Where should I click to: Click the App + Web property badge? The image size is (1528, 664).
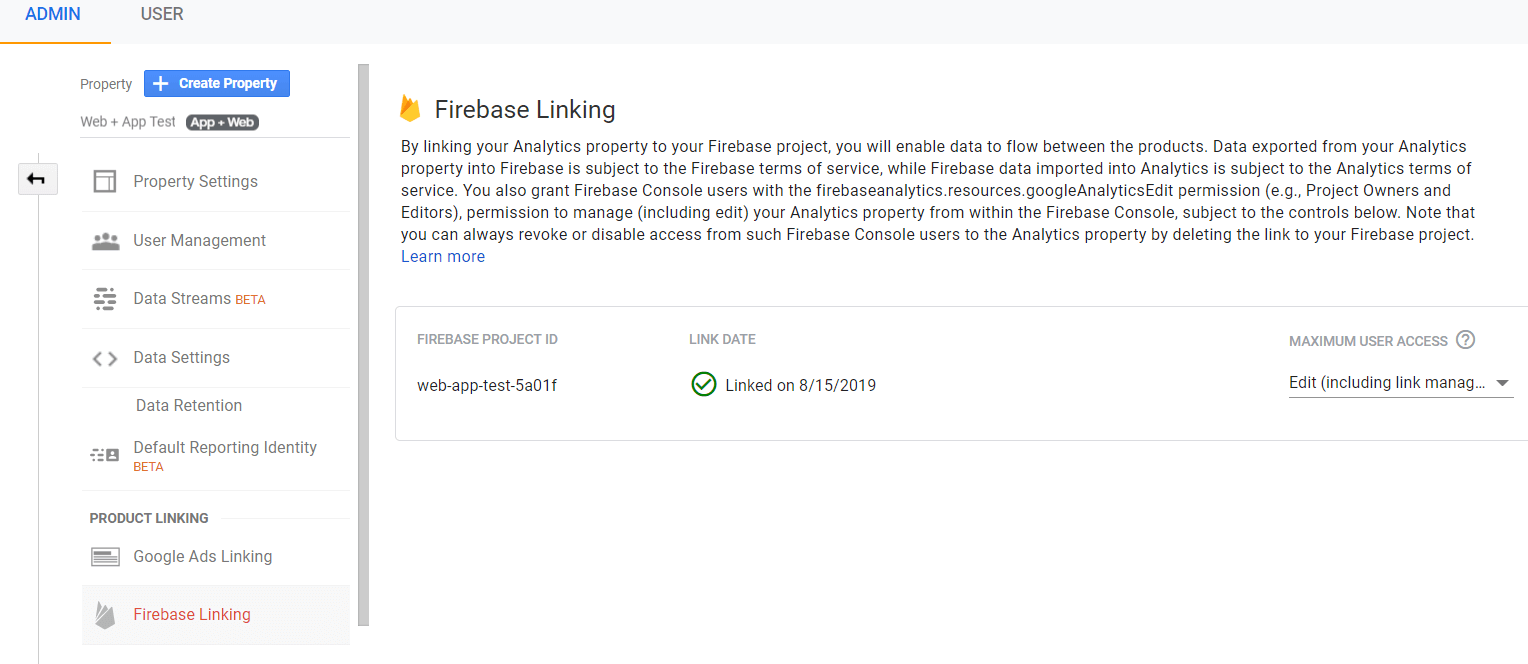point(223,122)
